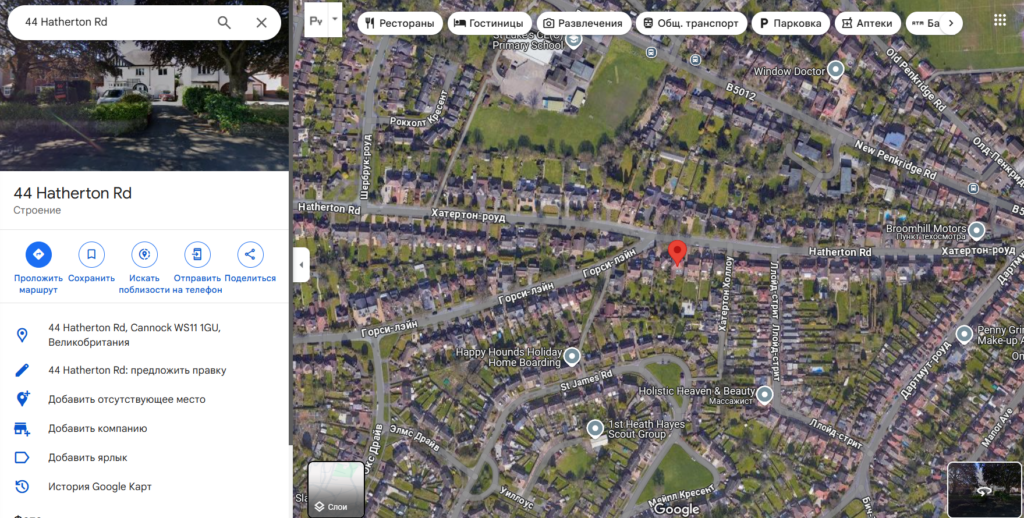Viewport: 1024px width, 518px height.
Task: Clear the search with the X icon
Action: tap(261, 22)
